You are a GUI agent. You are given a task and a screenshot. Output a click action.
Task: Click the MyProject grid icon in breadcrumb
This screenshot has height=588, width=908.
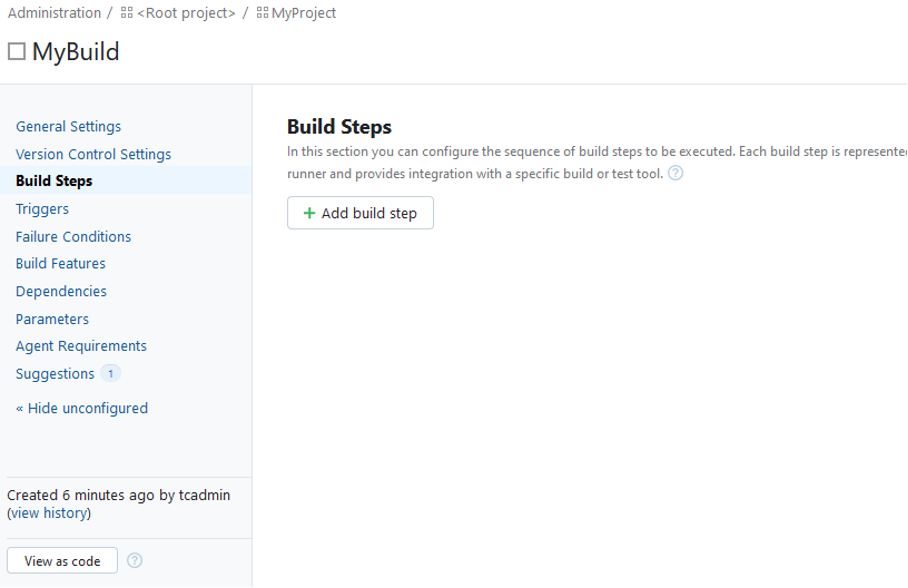(x=262, y=13)
